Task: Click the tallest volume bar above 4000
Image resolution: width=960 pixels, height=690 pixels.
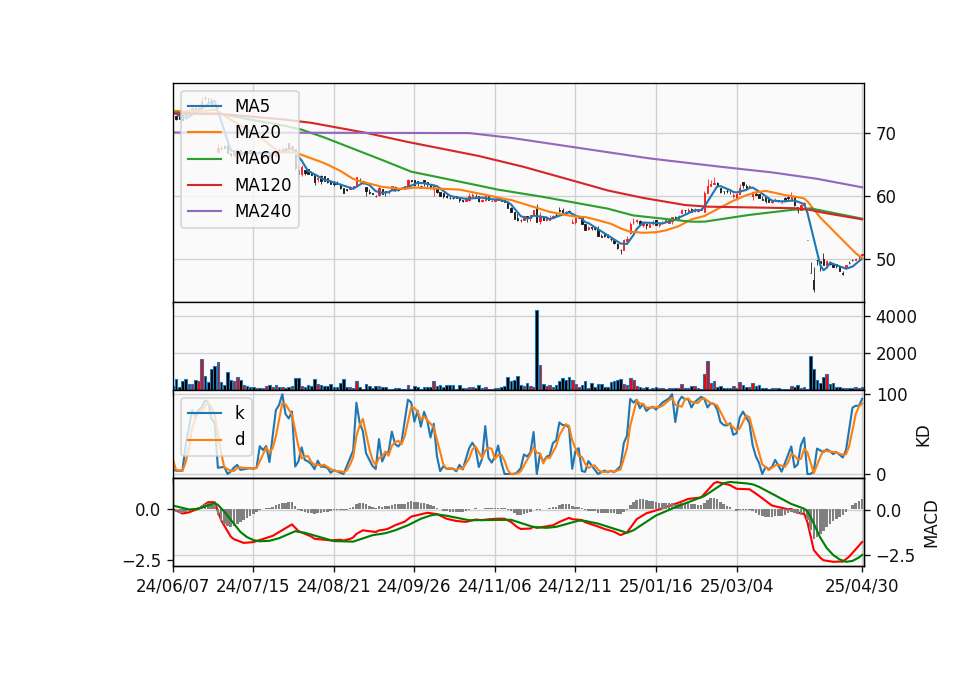Action: 537,350
